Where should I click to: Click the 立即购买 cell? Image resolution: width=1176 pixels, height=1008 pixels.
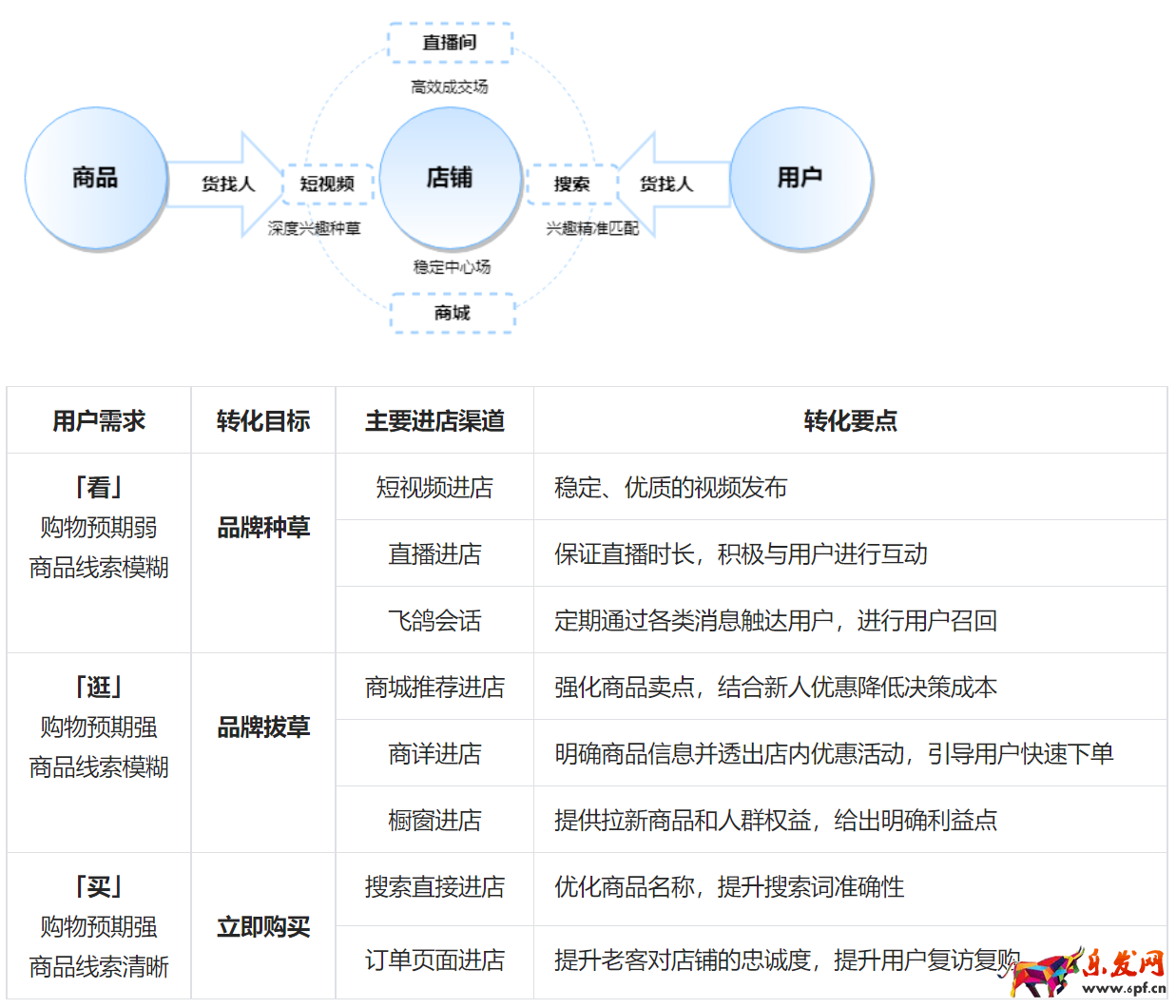pos(263,926)
